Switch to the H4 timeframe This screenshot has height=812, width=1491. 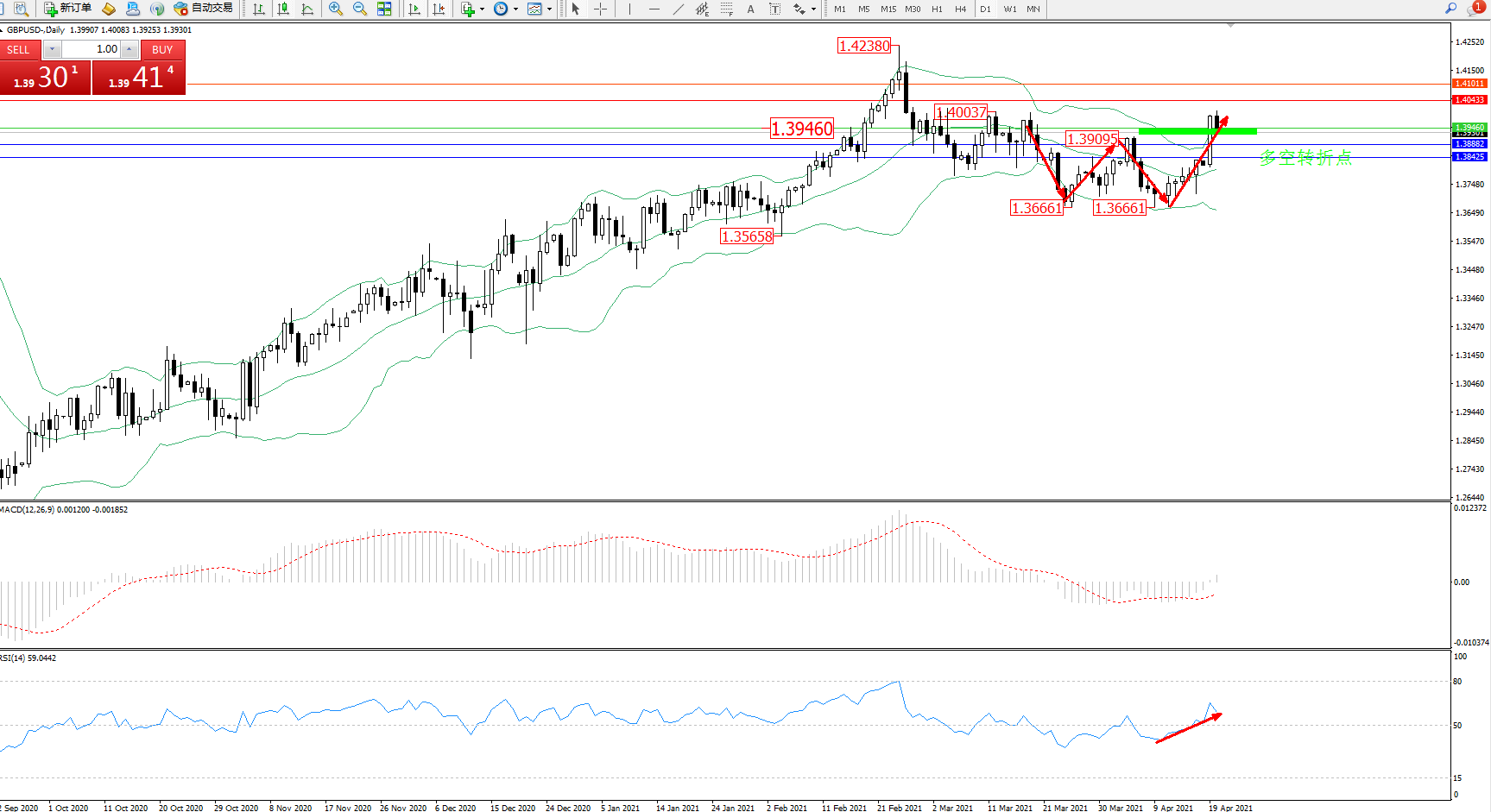pyautogui.click(x=960, y=9)
